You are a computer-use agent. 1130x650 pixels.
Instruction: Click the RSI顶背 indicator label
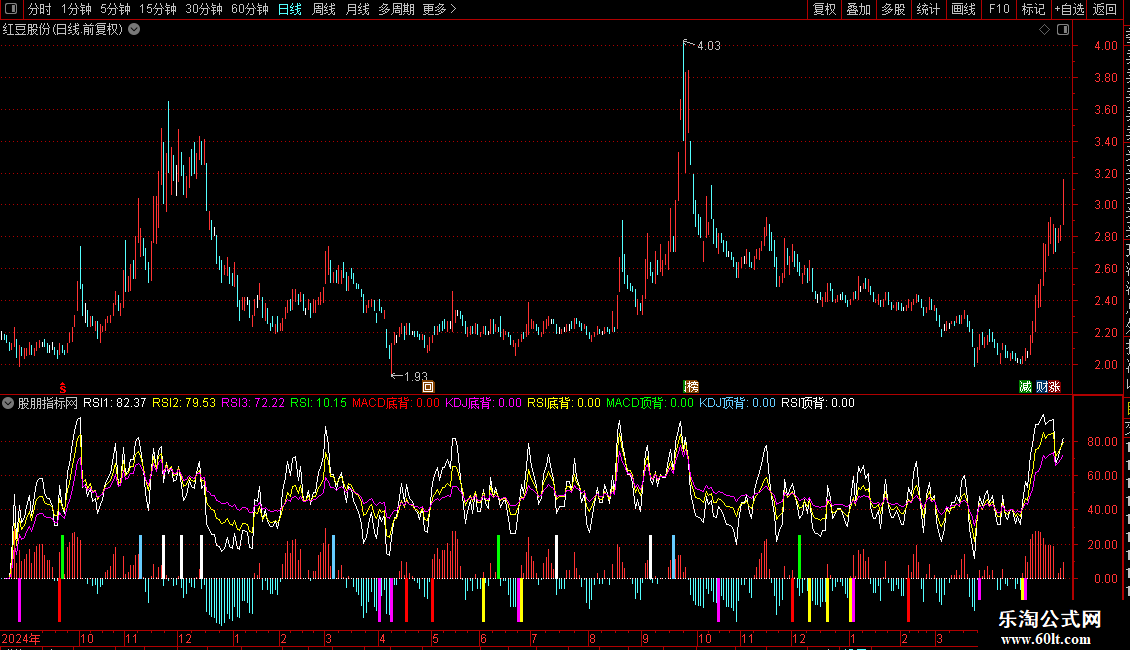coord(818,403)
